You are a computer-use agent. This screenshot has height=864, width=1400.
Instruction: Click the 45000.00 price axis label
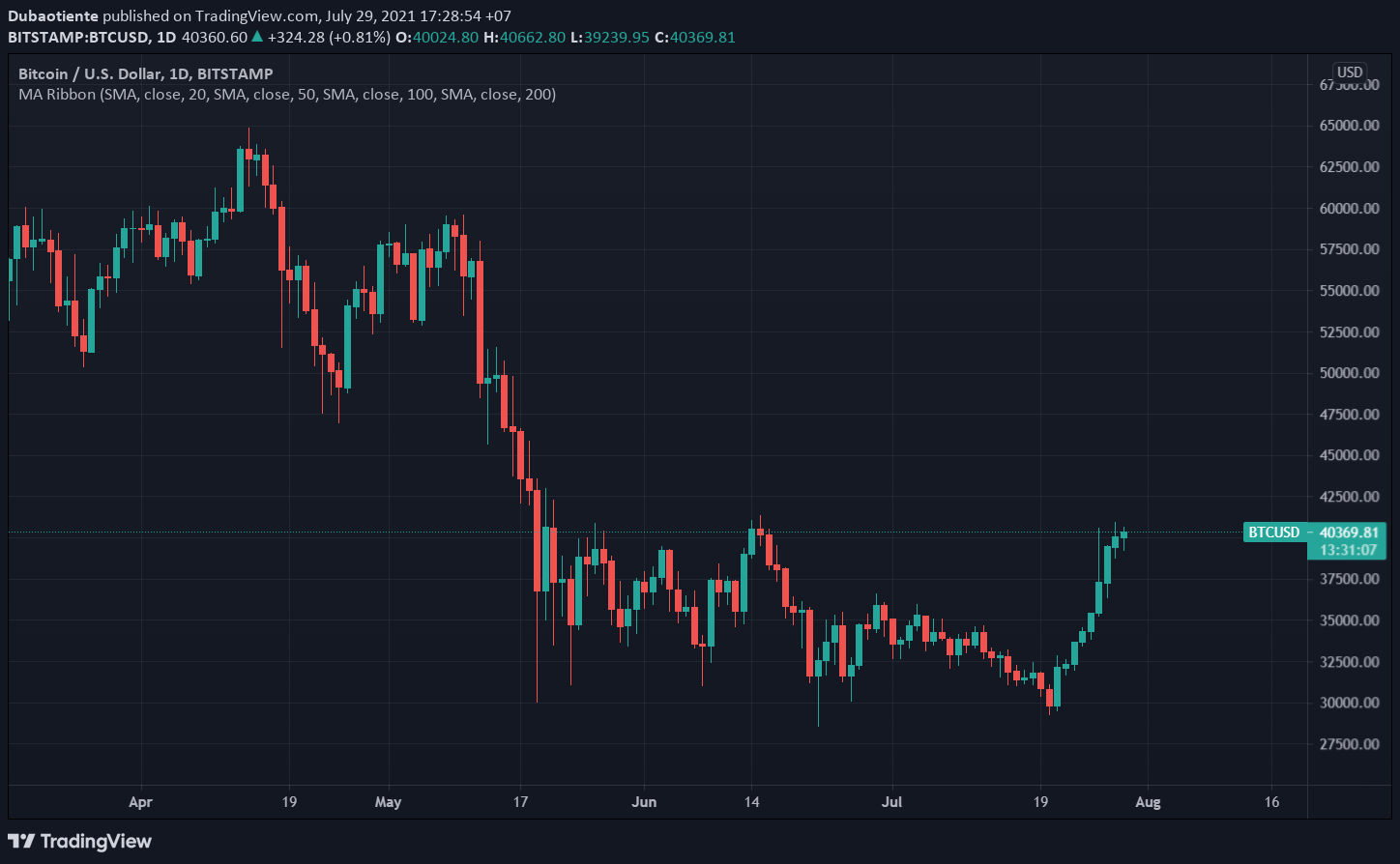(1350, 455)
